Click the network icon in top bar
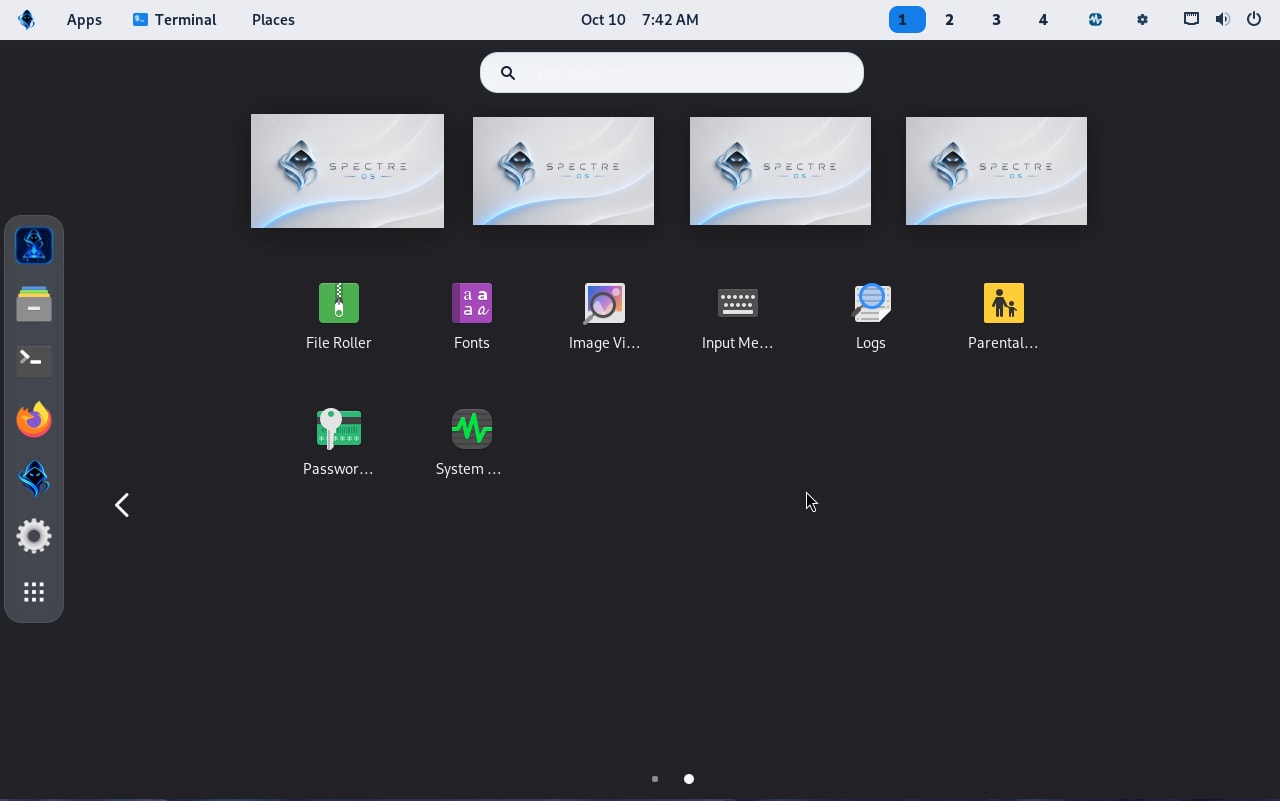Screen dimensions: 1280x801 click(x=1191, y=19)
